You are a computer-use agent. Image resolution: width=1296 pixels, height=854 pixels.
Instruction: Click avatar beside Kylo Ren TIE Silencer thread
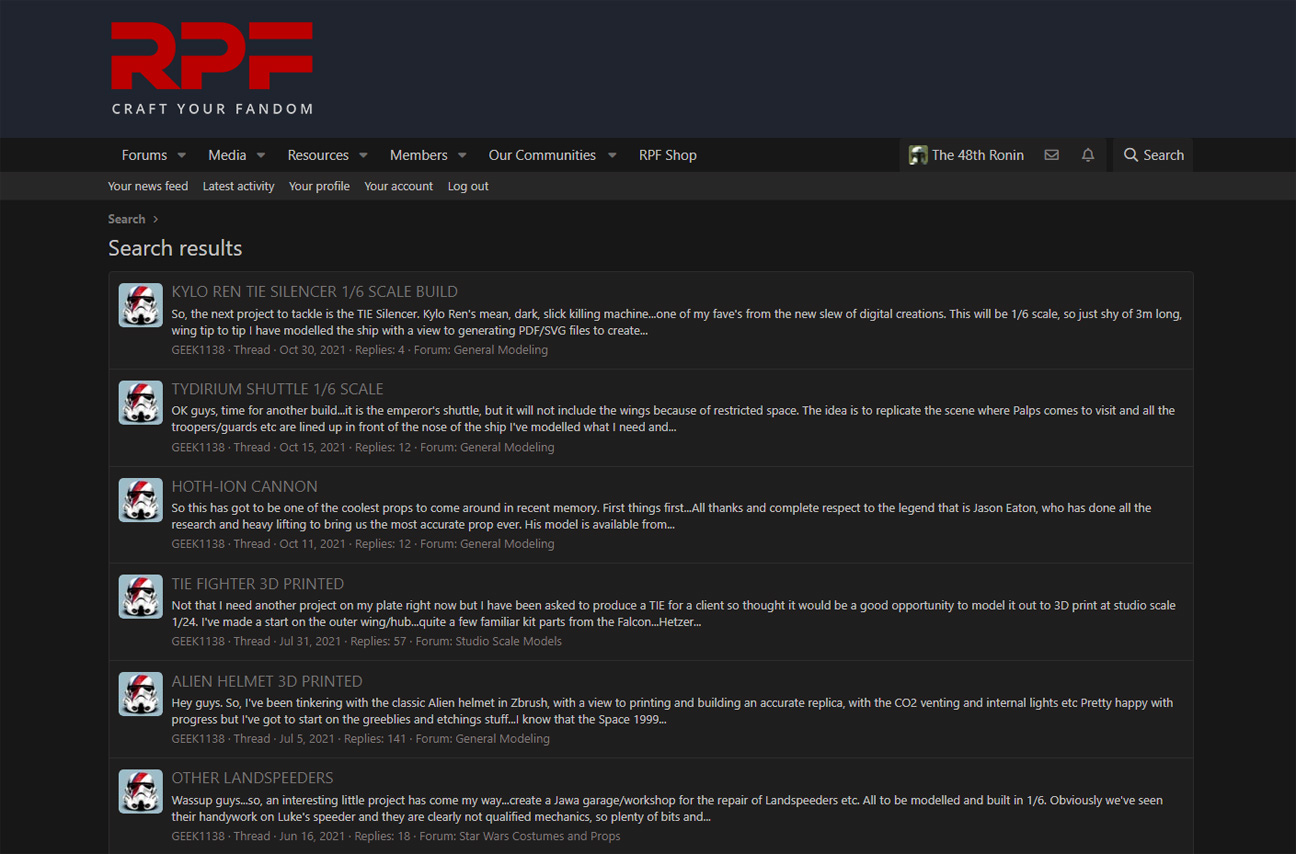click(x=141, y=305)
